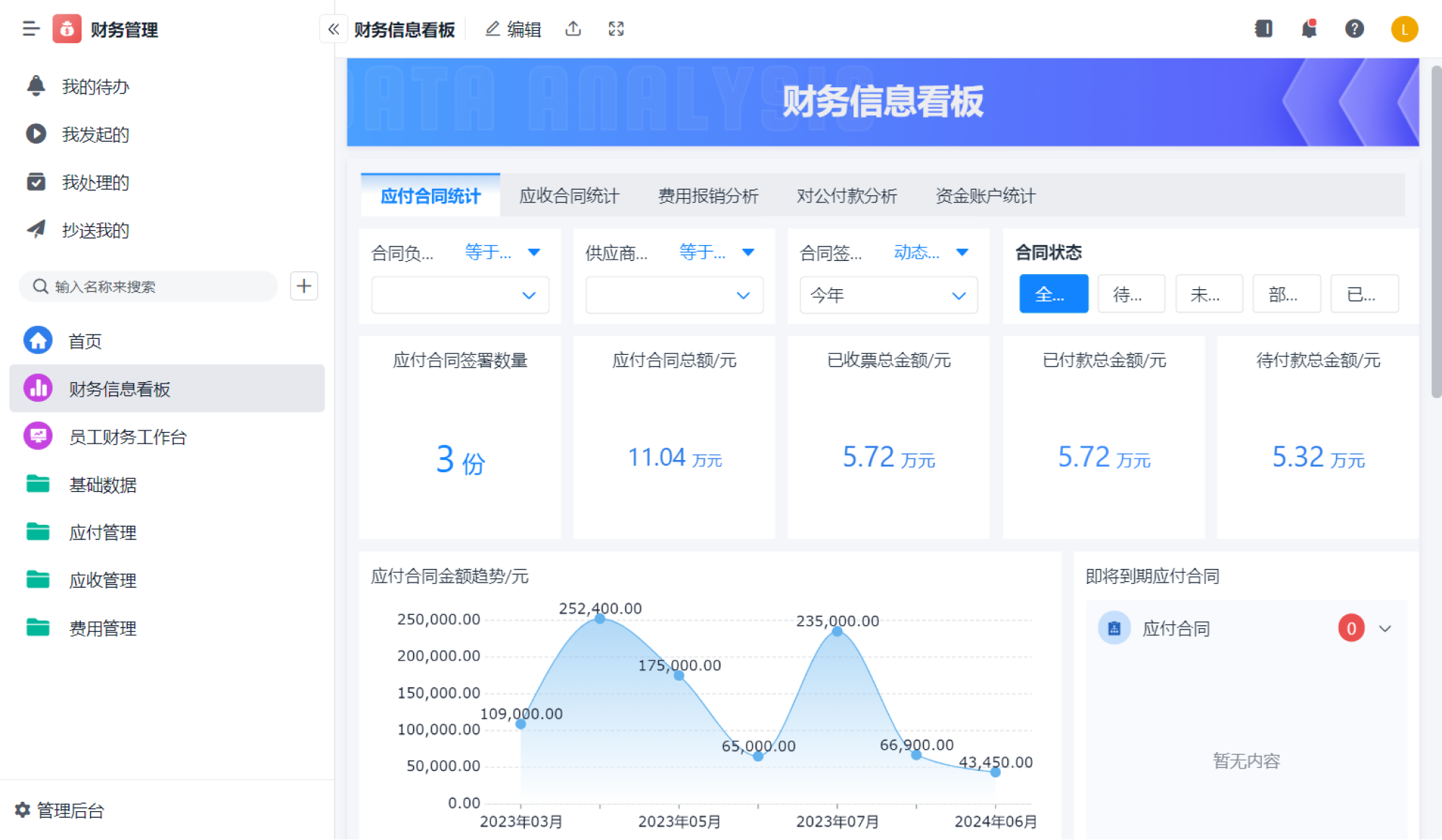
Task: Click the plus icon beside search
Action: point(304,286)
